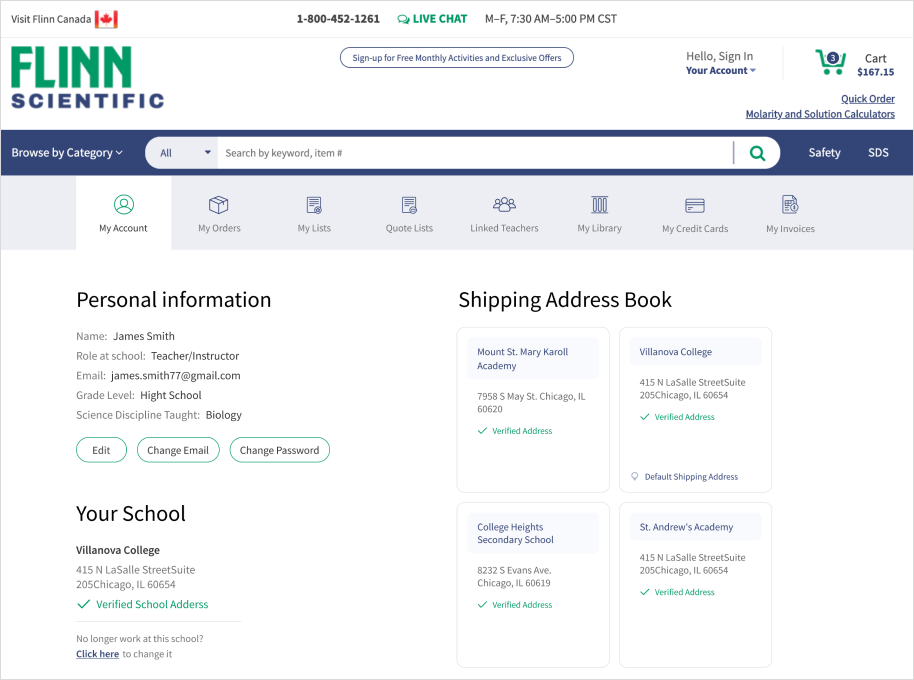This screenshot has height=680, width=914.
Task: Click the cart total $167.15
Action: [875, 72]
